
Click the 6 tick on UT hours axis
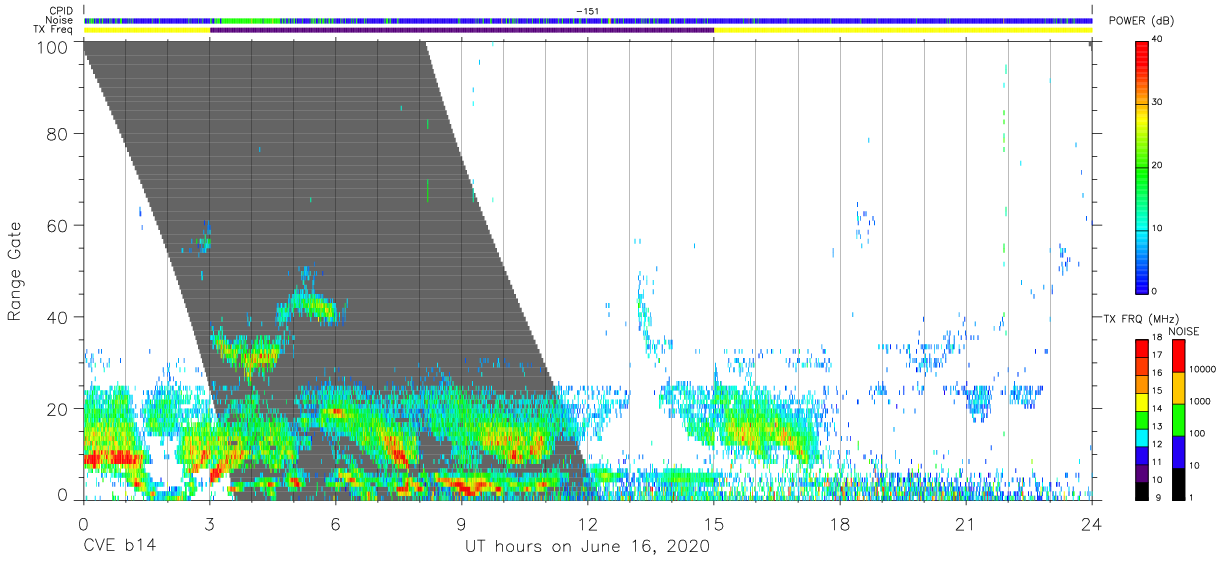[336, 523]
